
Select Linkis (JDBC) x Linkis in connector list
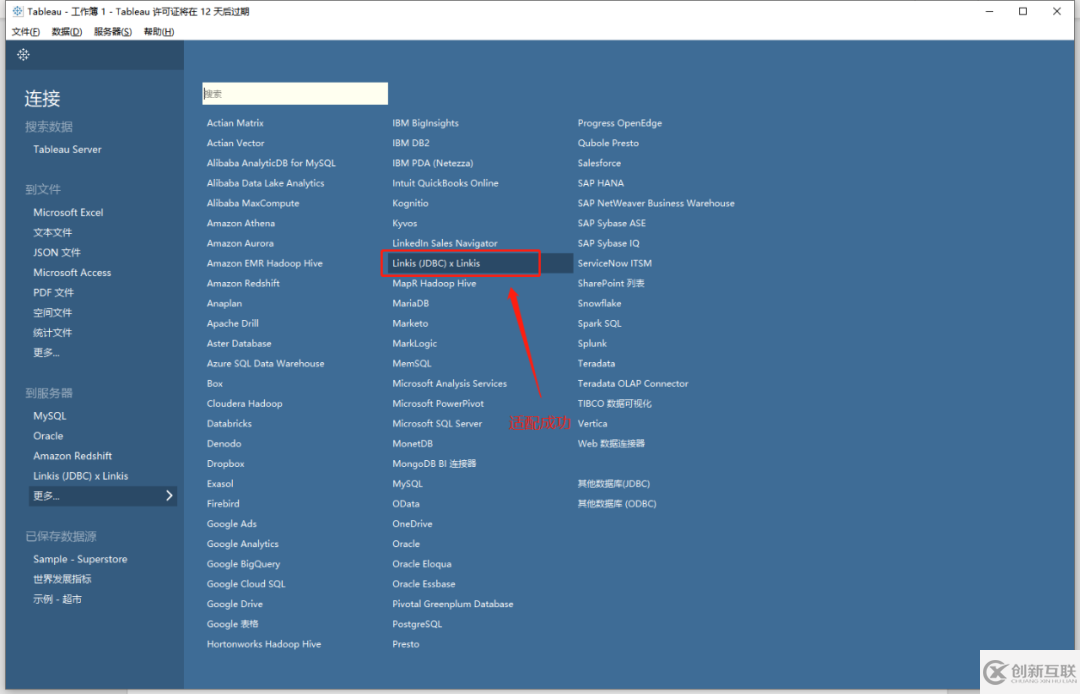(x=436, y=263)
